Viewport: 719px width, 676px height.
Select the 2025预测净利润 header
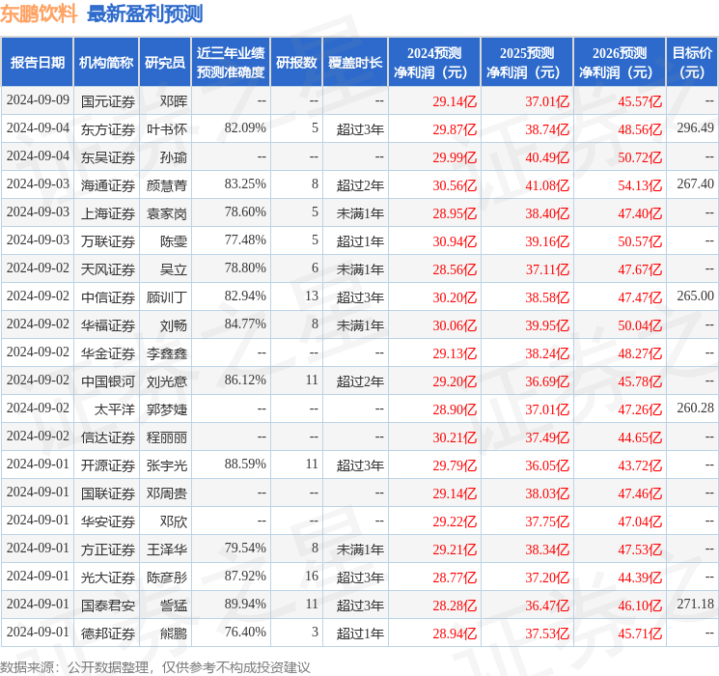(x=527, y=62)
